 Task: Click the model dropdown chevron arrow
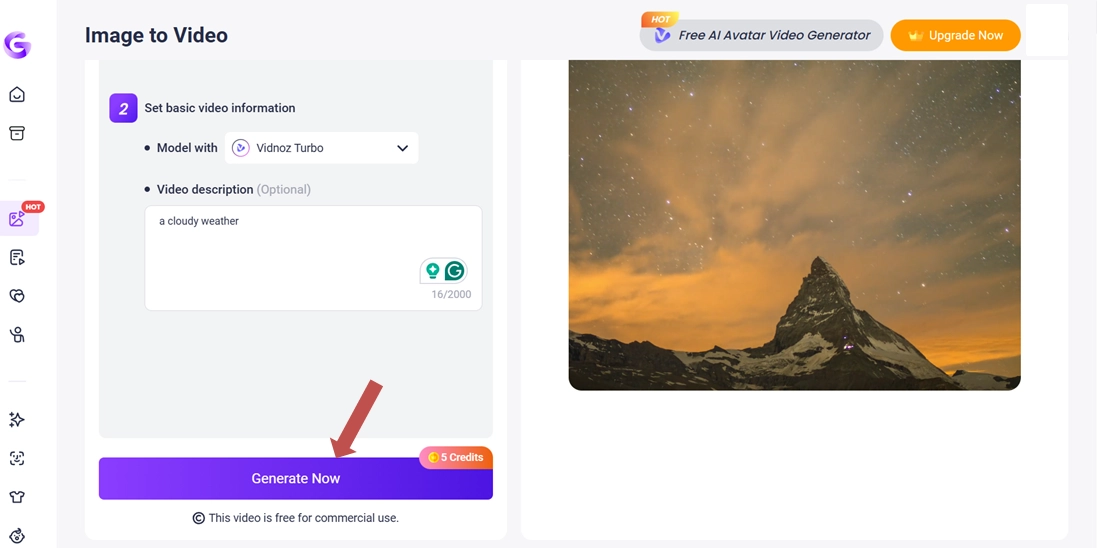402,148
